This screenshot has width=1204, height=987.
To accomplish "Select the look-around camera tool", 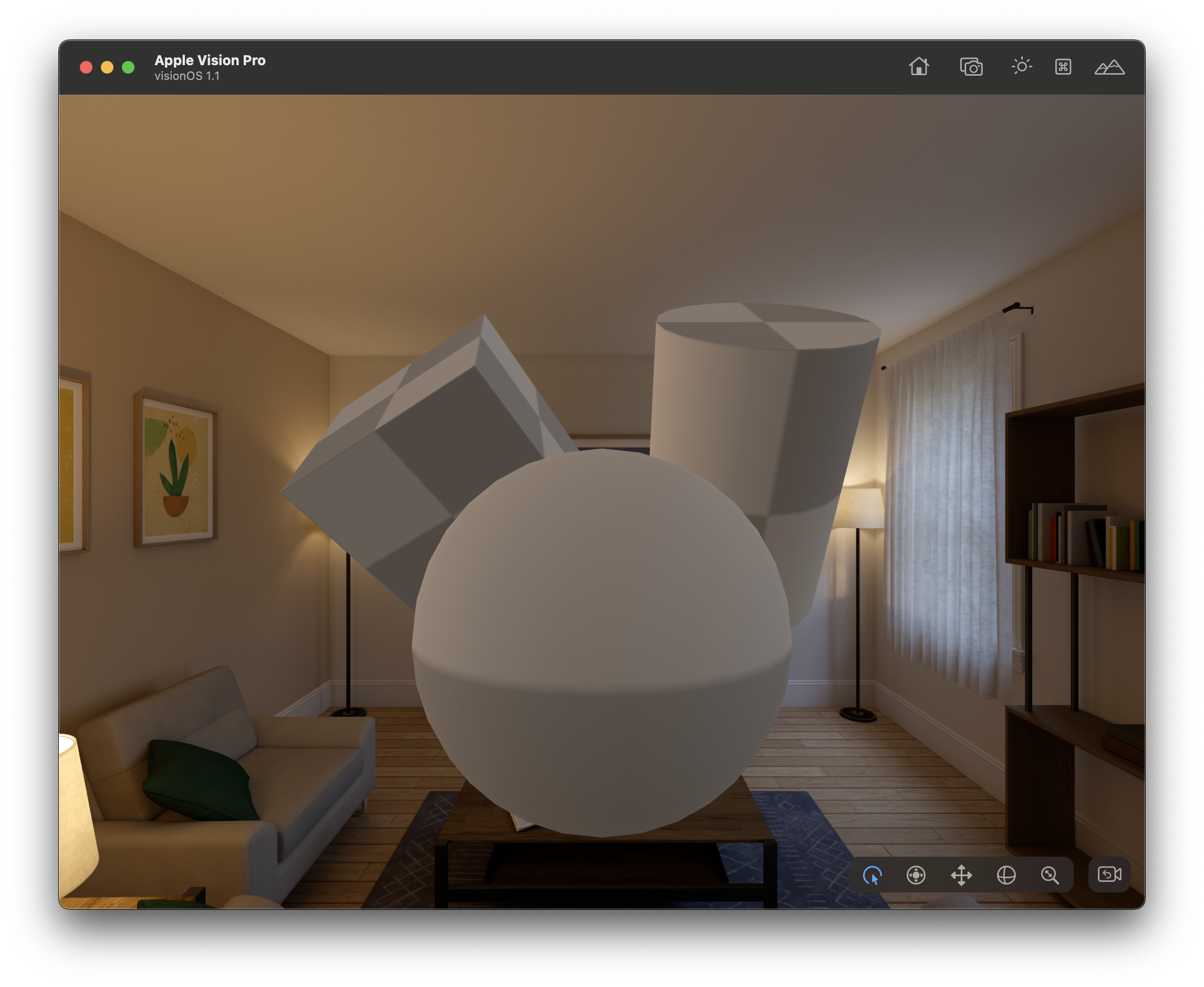I will pyautogui.click(x=916, y=875).
